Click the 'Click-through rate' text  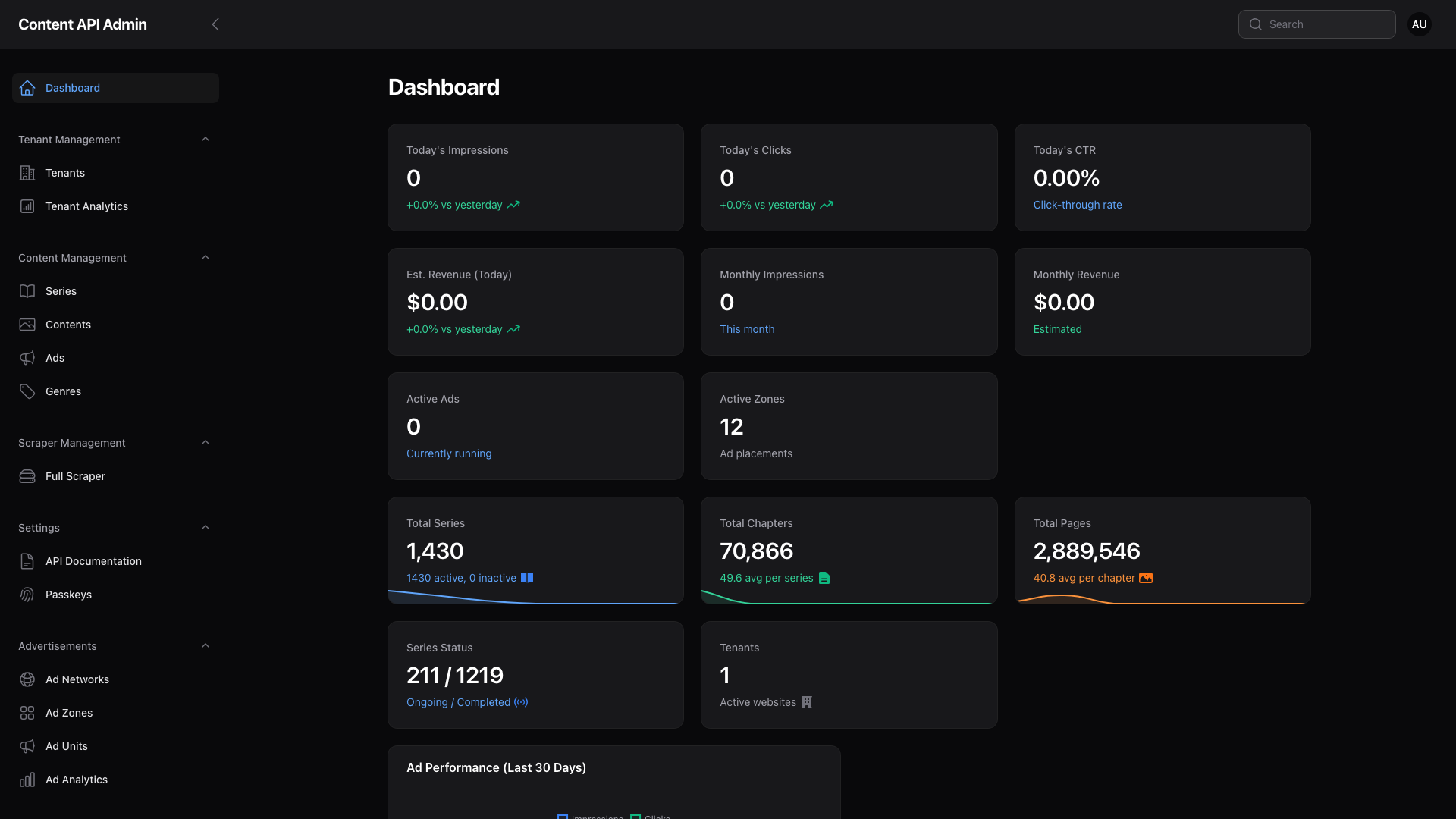click(1078, 205)
